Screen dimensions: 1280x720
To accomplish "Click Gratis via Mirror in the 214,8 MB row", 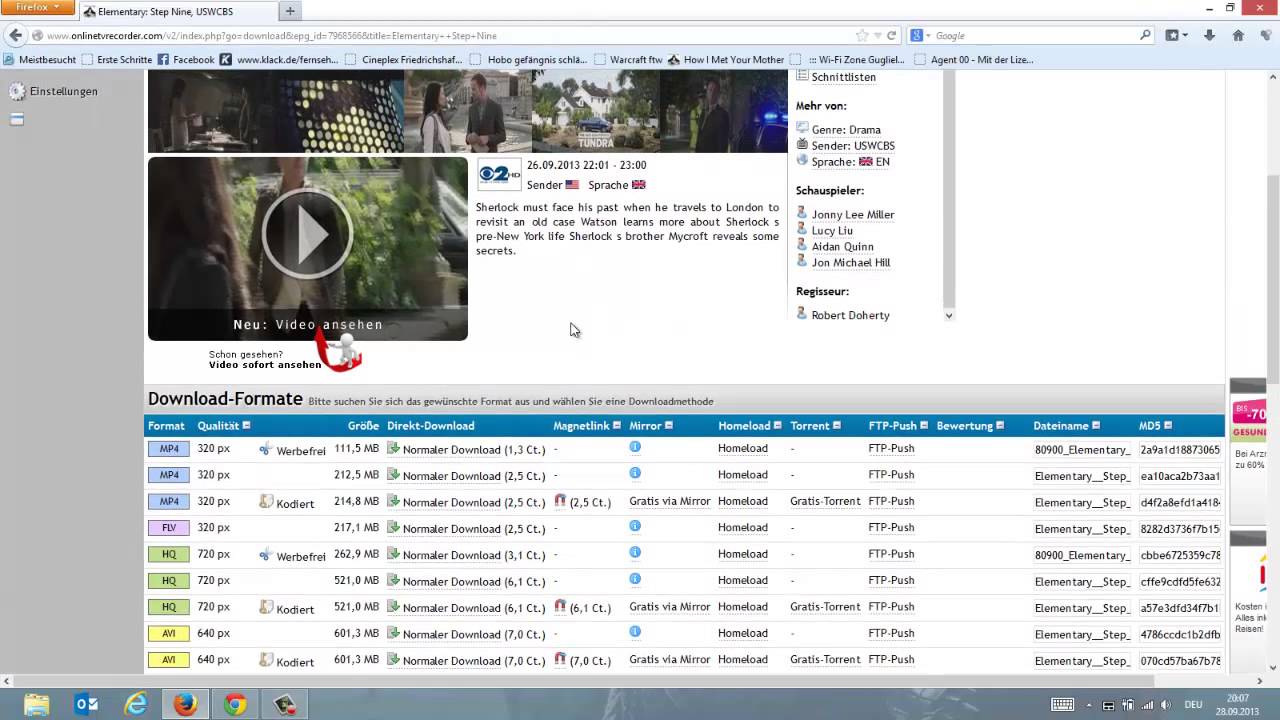I will click(670, 501).
